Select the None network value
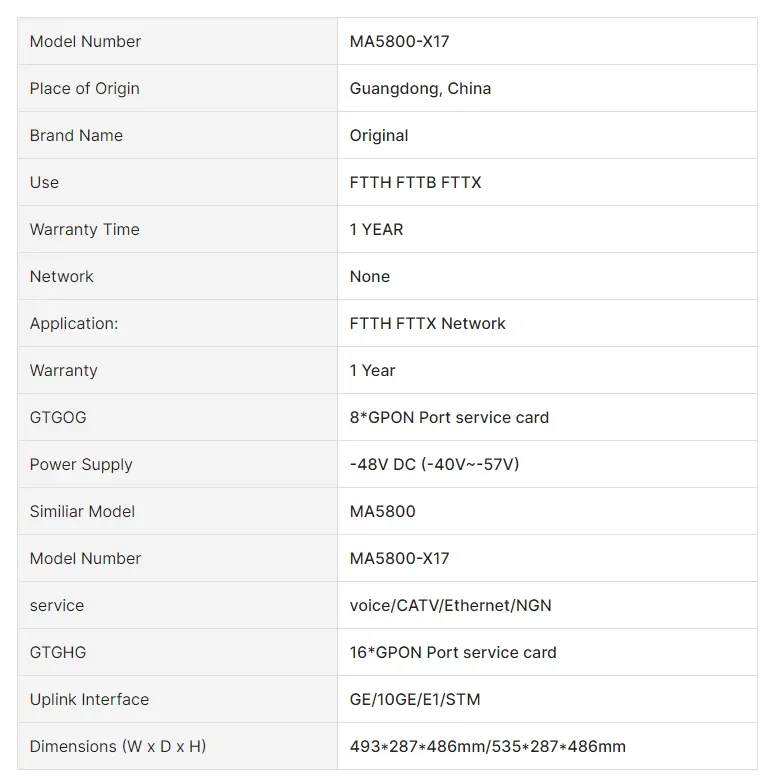This screenshot has height=781, width=772. (x=370, y=276)
